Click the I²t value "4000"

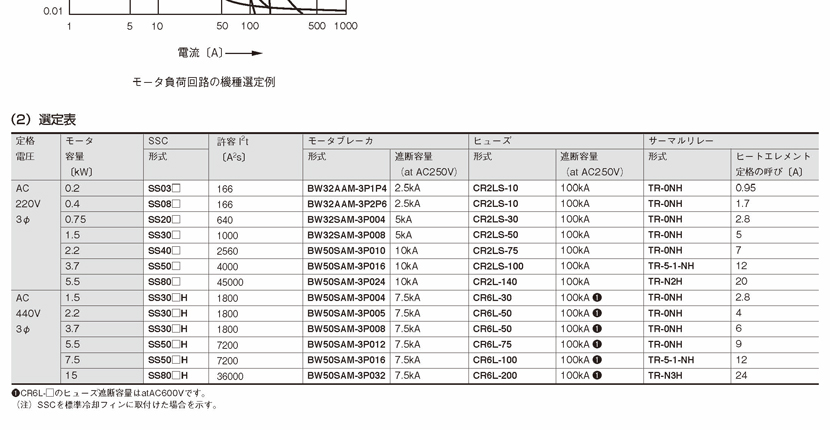pos(227,267)
